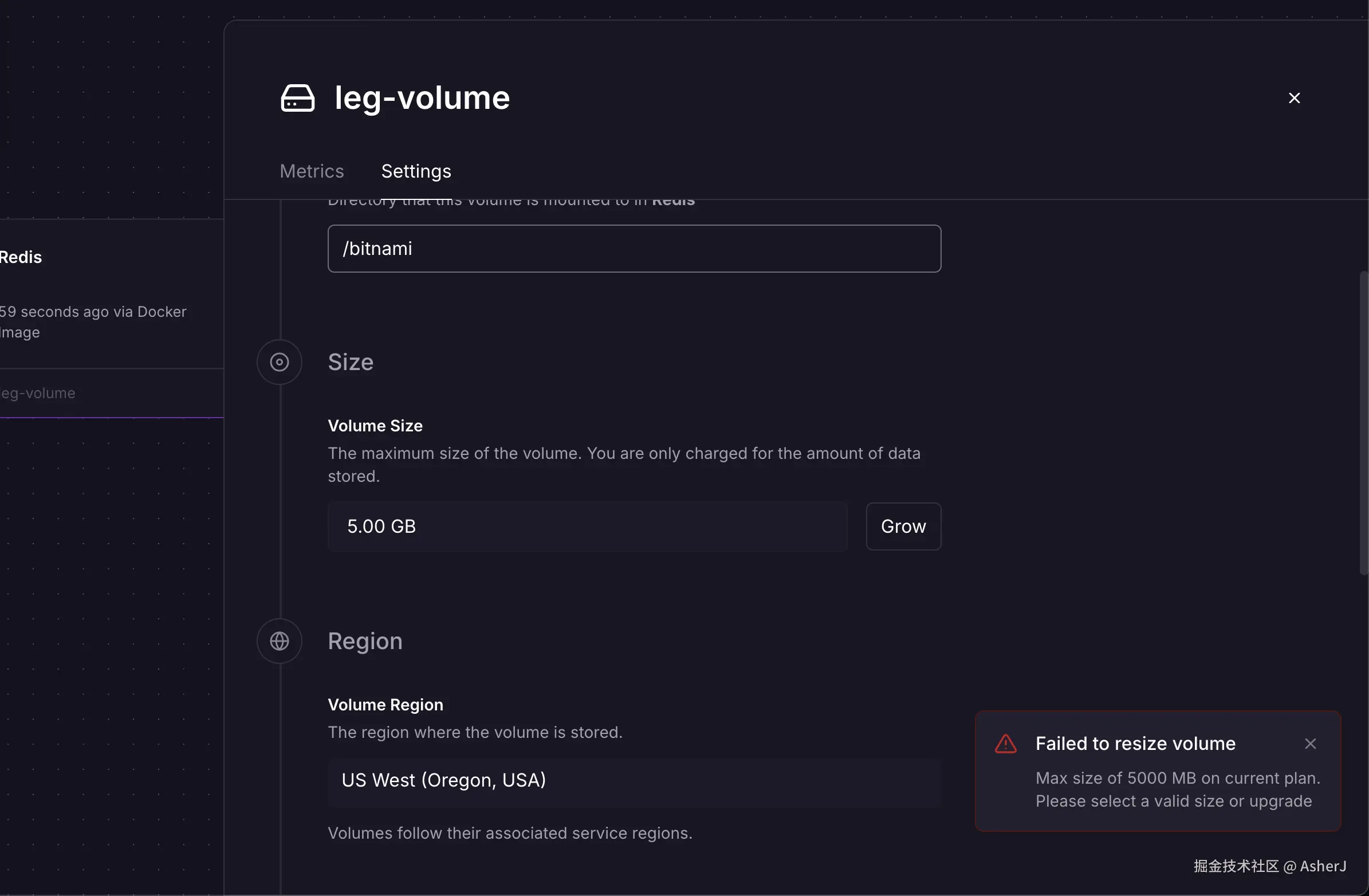
Task: Dismiss the Failed to resize volume toast
Action: point(1311,744)
